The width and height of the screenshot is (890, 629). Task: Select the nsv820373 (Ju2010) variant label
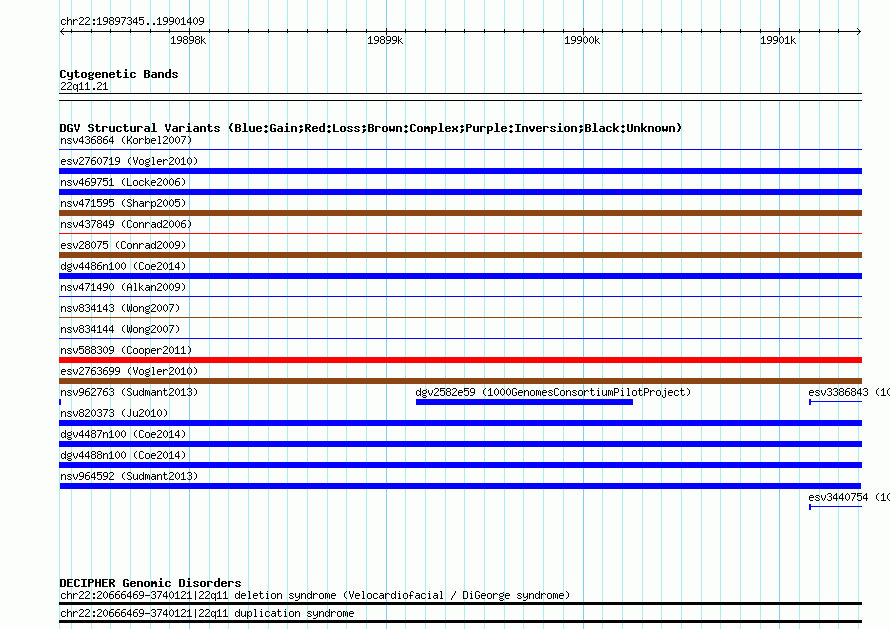(114, 413)
